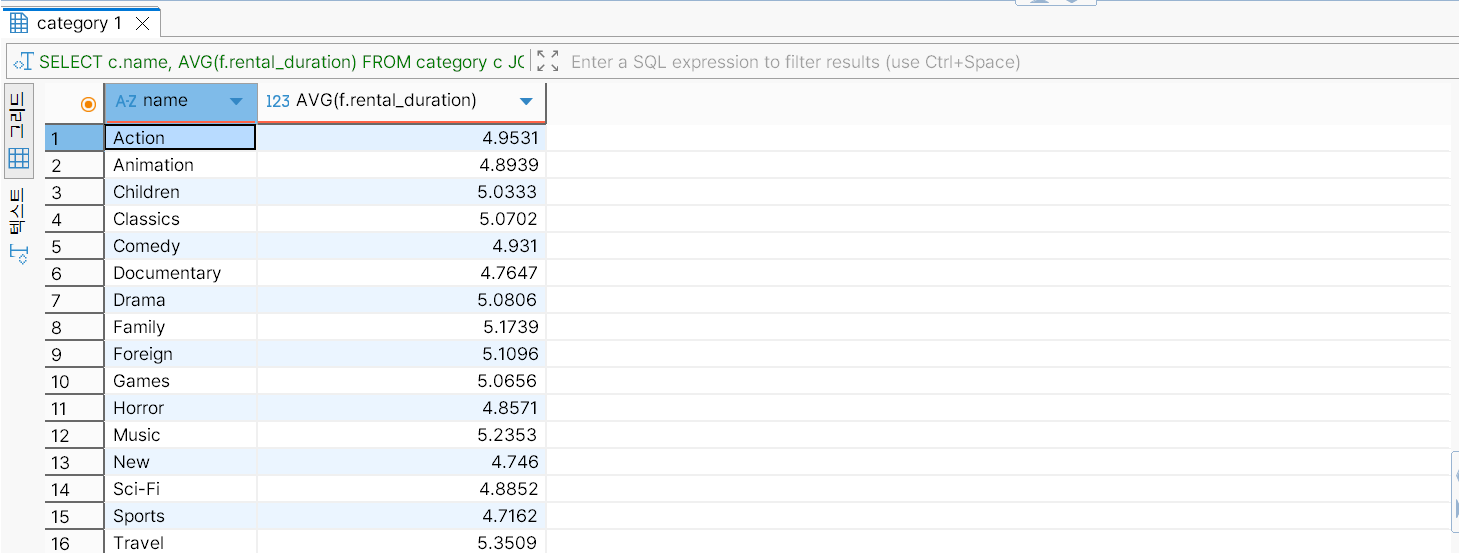Click the A-Z string type icon in name header
The image size is (1459, 553).
pyautogui.click(x=126, y=101)
